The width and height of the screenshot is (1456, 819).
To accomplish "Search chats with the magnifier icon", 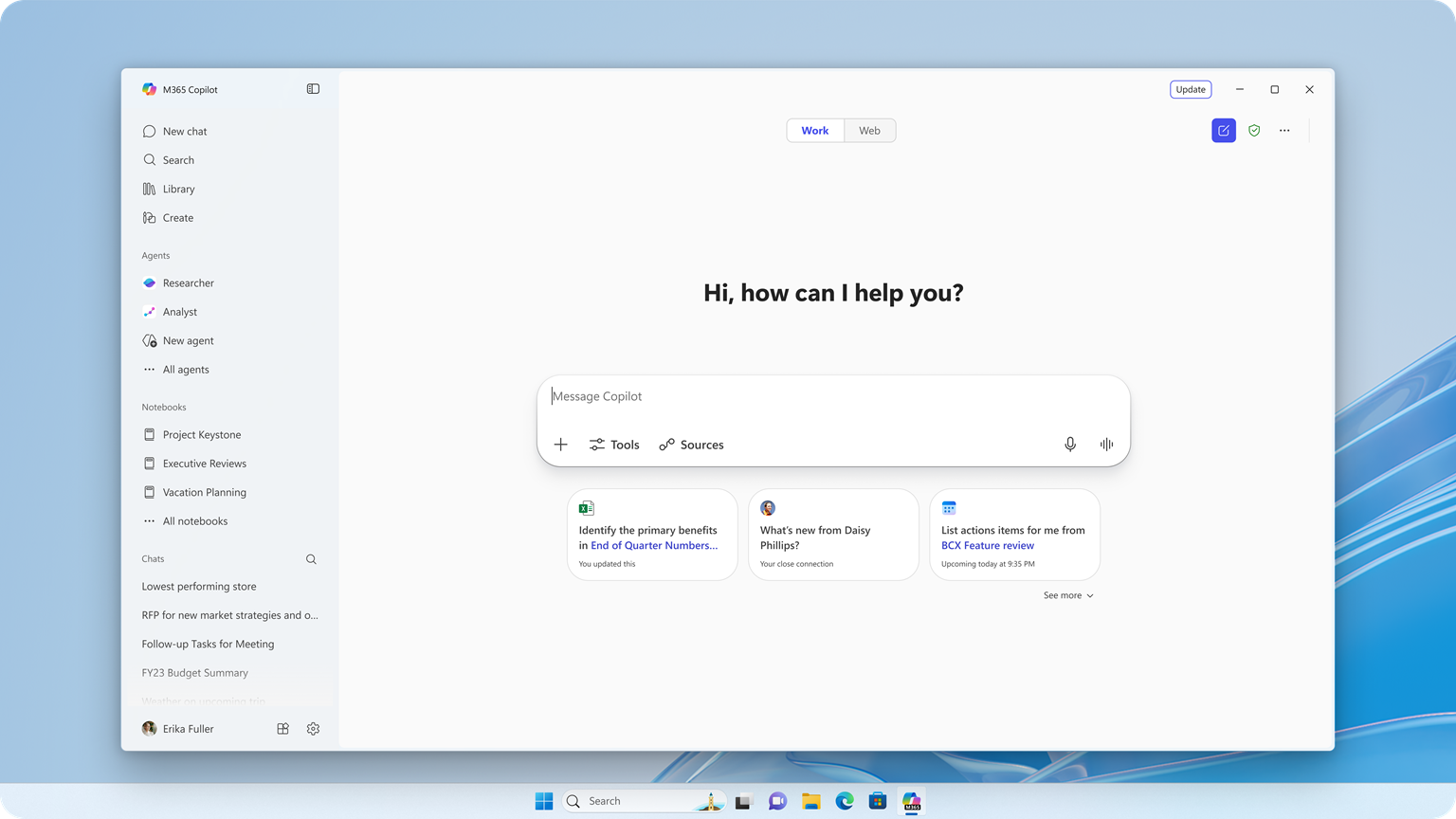I will pos(311,558).
